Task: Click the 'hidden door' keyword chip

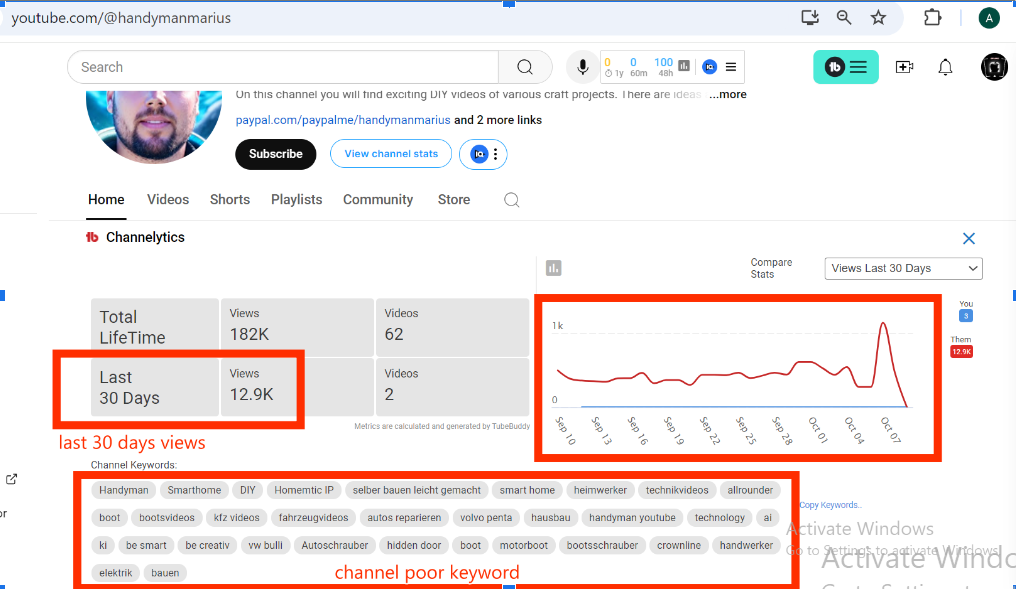Action: [x=414, y=546]
